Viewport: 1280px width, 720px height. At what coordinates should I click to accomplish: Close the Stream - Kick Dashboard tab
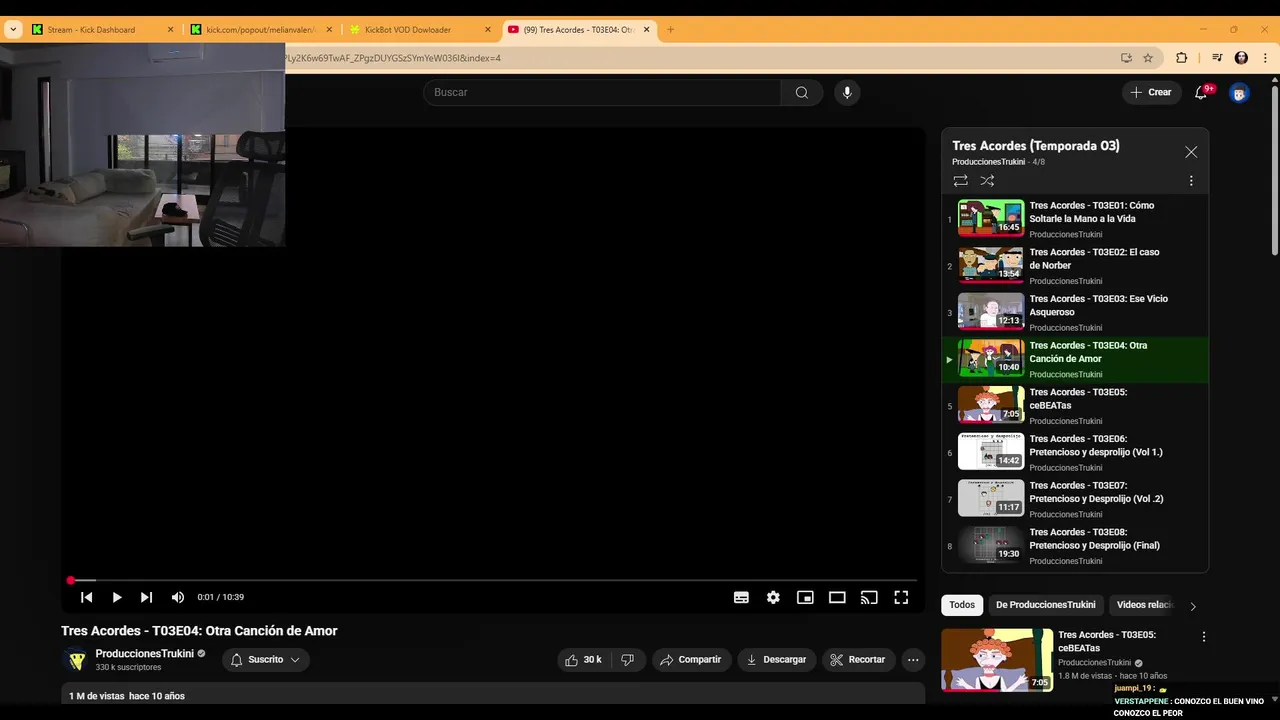point(170,30)
